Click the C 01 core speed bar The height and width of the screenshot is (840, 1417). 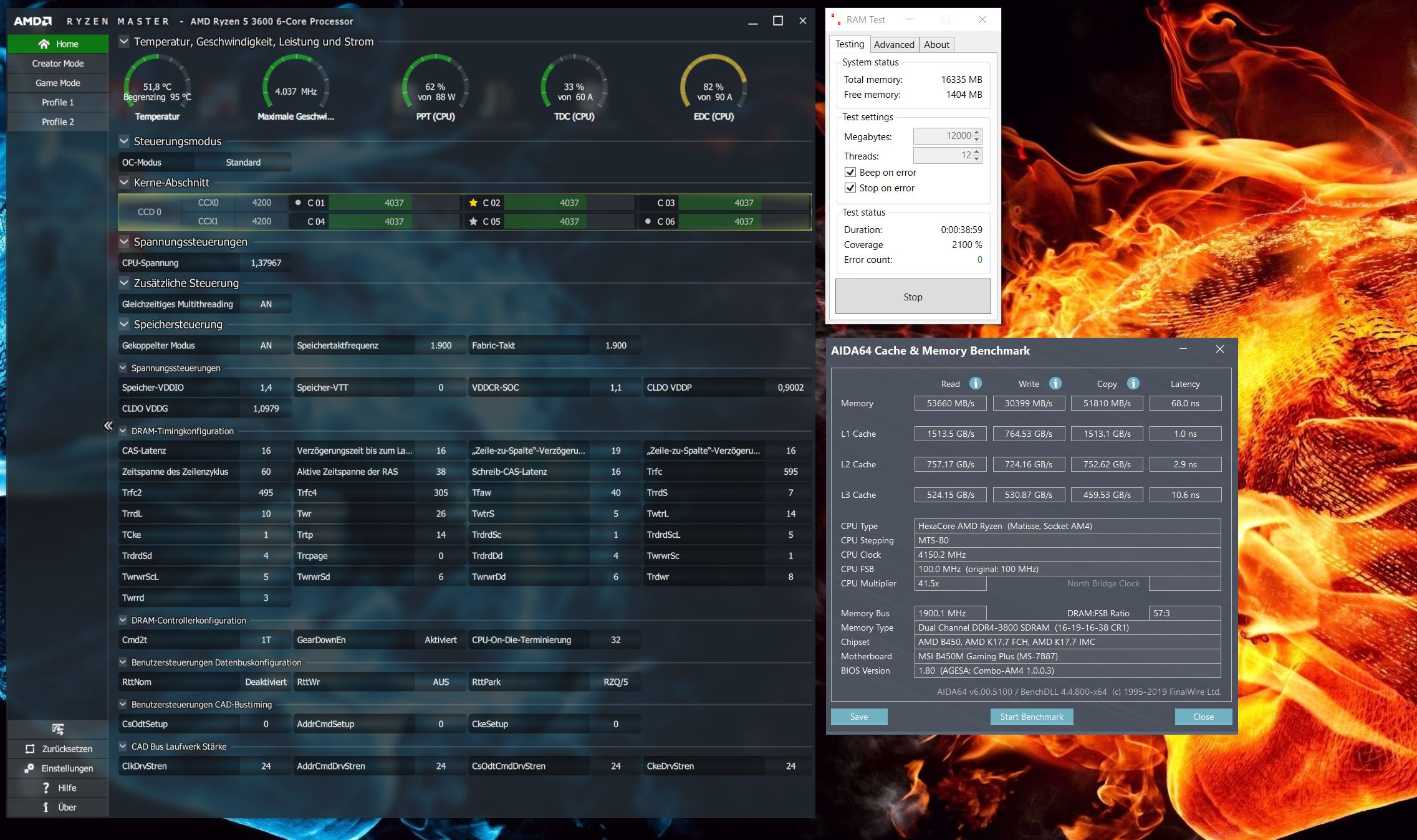click(394, 203)
